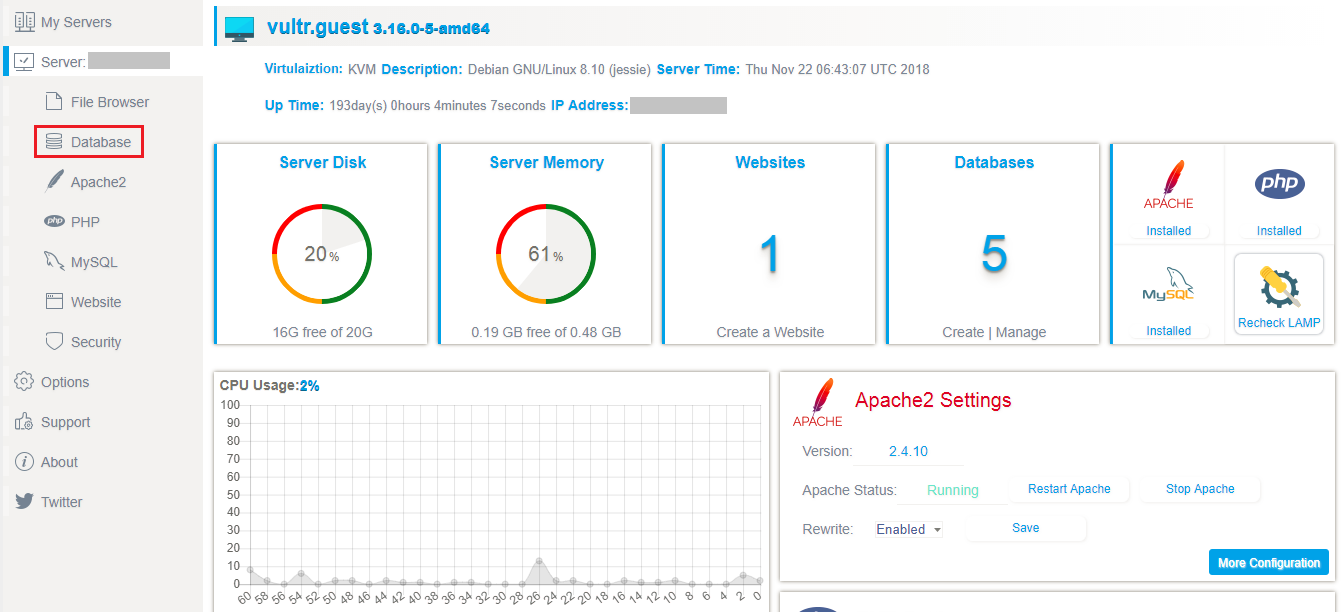Click the Options gear icon

click(x=24, y=381)
